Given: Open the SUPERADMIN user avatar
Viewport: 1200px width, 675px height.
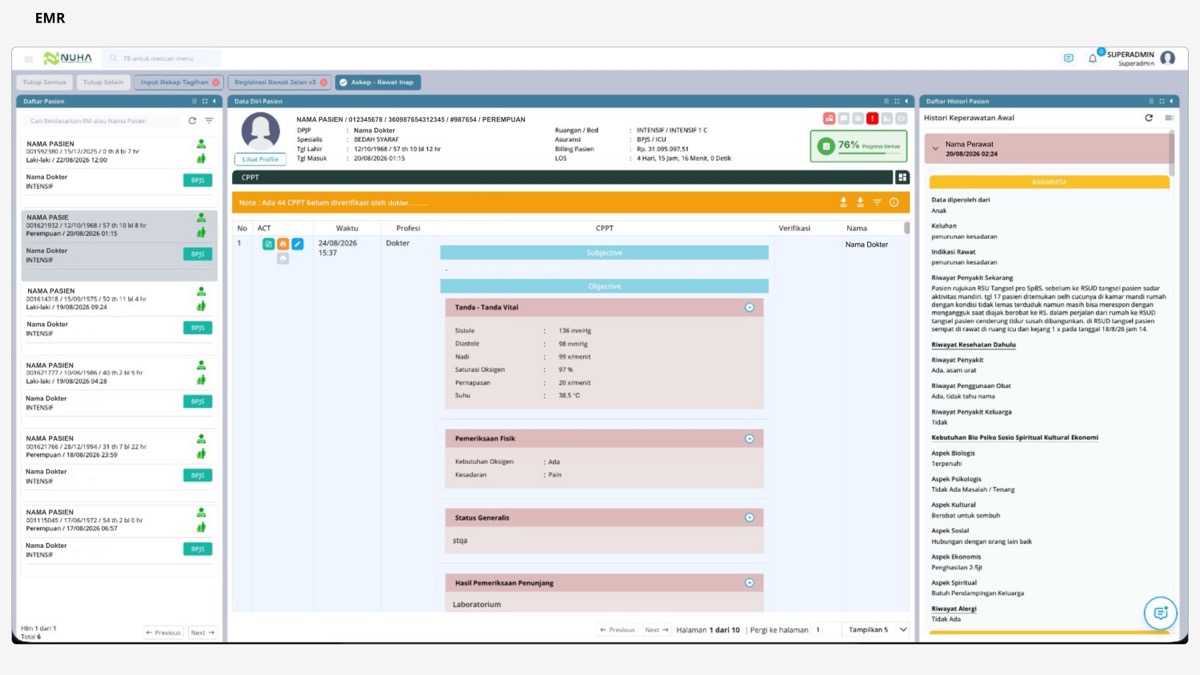Looking at the screenshot, I should pyautogui.click(x=1168, y=59).
